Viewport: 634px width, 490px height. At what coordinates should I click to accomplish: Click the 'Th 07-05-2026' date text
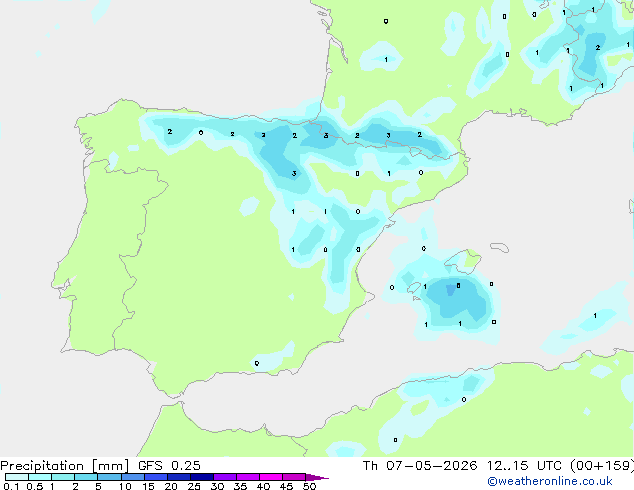[420, 466]
